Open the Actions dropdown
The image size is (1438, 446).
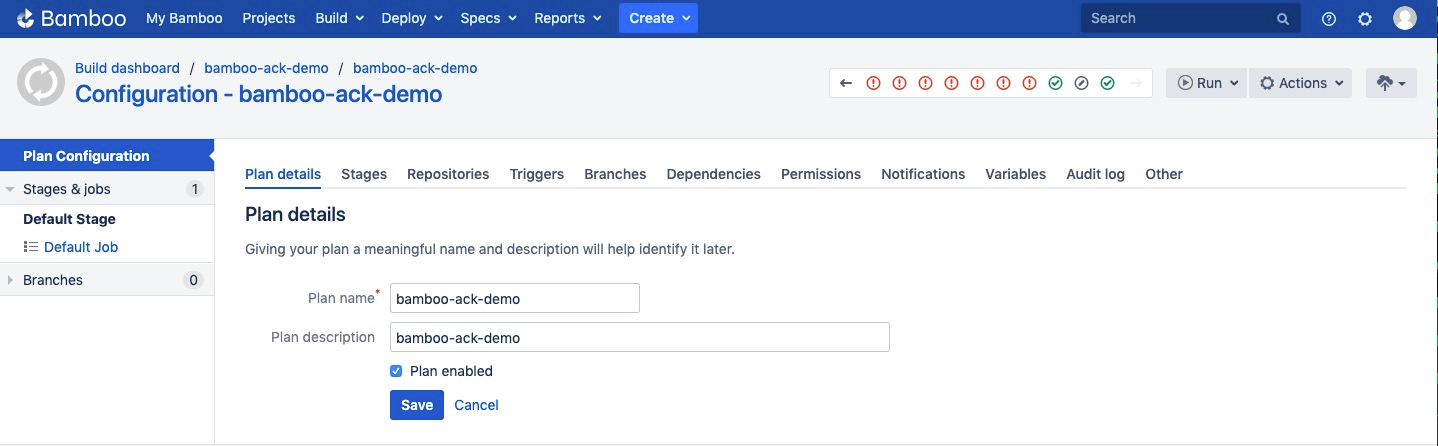tap(1300, 83)
